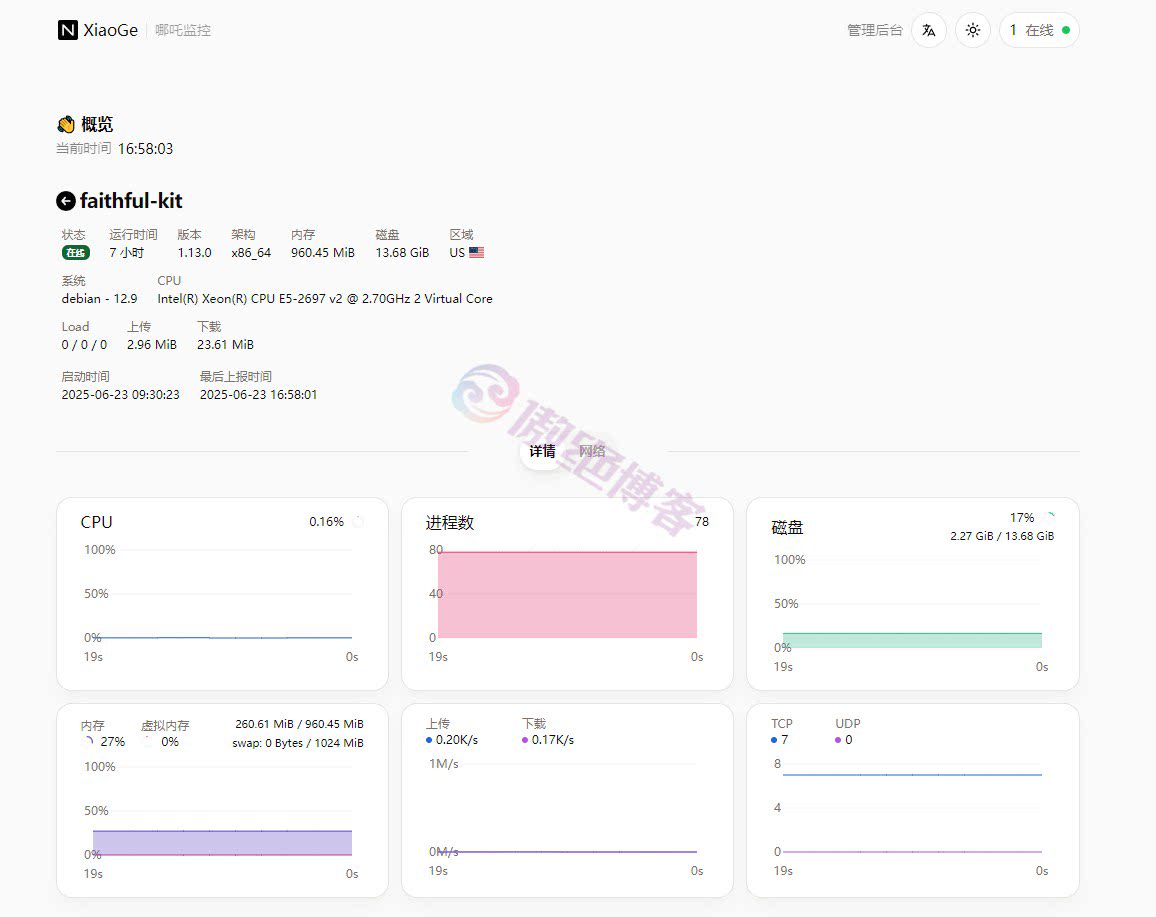Image resolution: width=1156 pixels, height=917 pixels.
Task: Click the Load value 0 / 0 / 0
Action: click(x=84, y=344)
